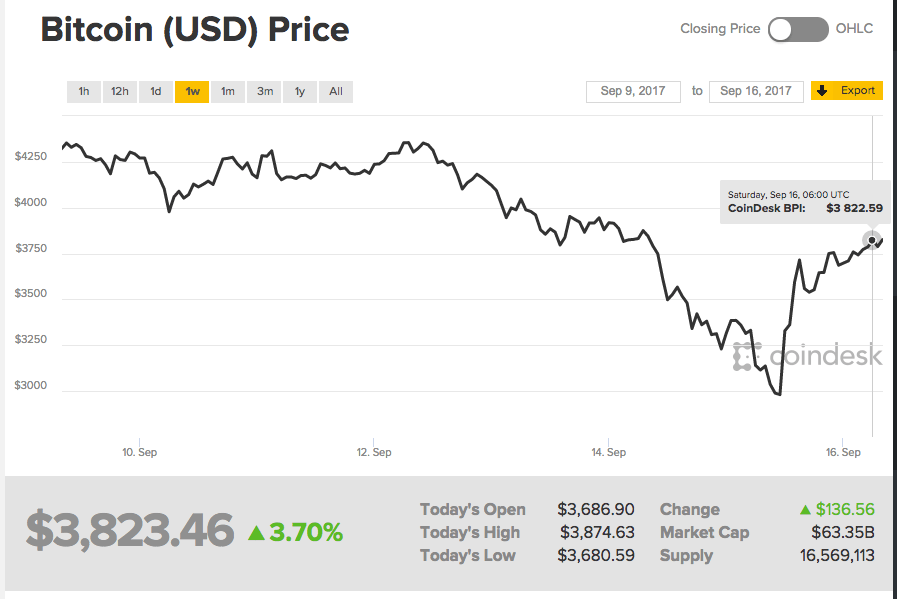Switch chart to 1m range
This screenshot has height=599, width=897.
[228, 91]
